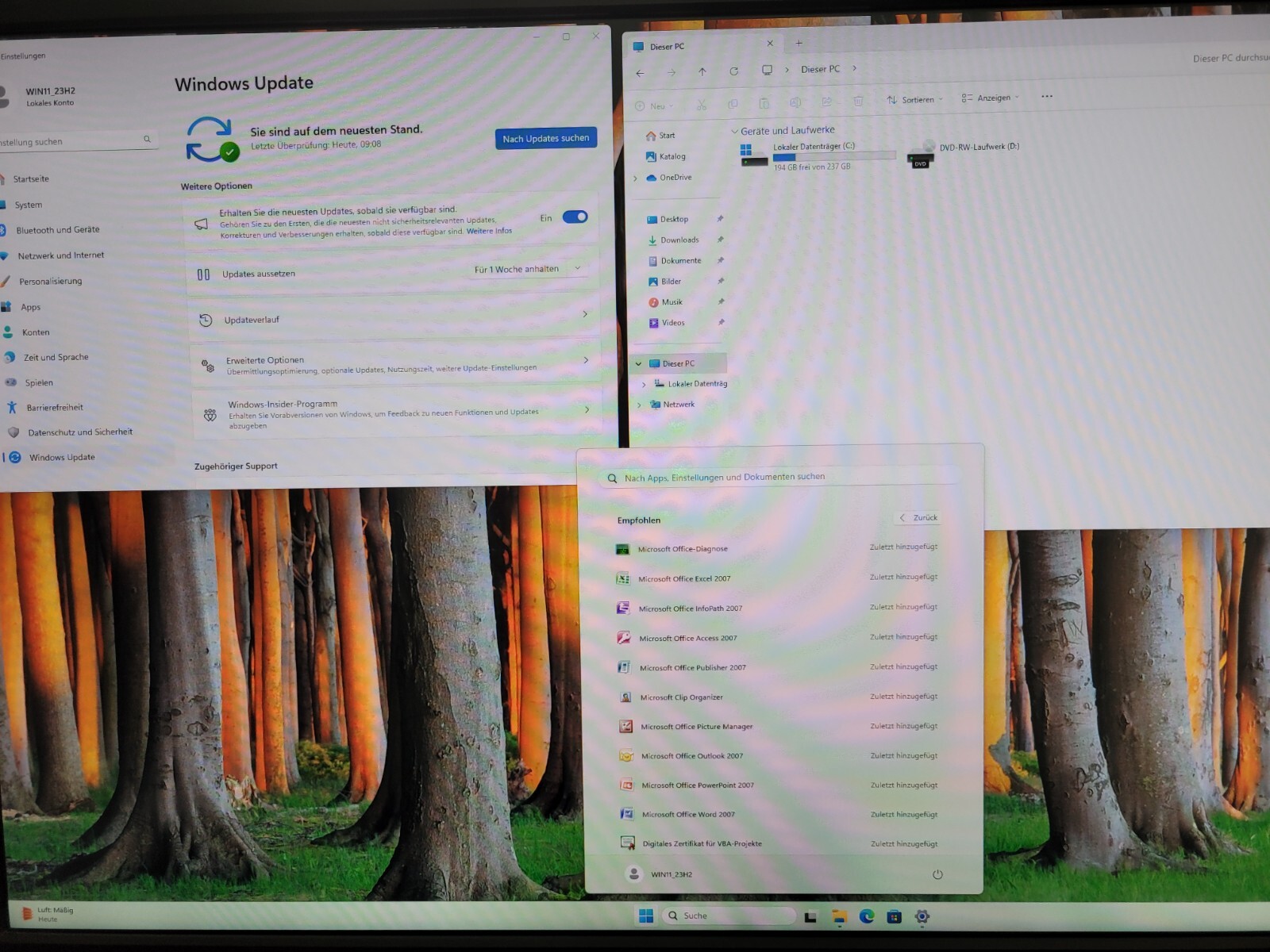Open Katalog in navigation pane
This screenshot has height=952, width=1270.
tap(672, 156)
